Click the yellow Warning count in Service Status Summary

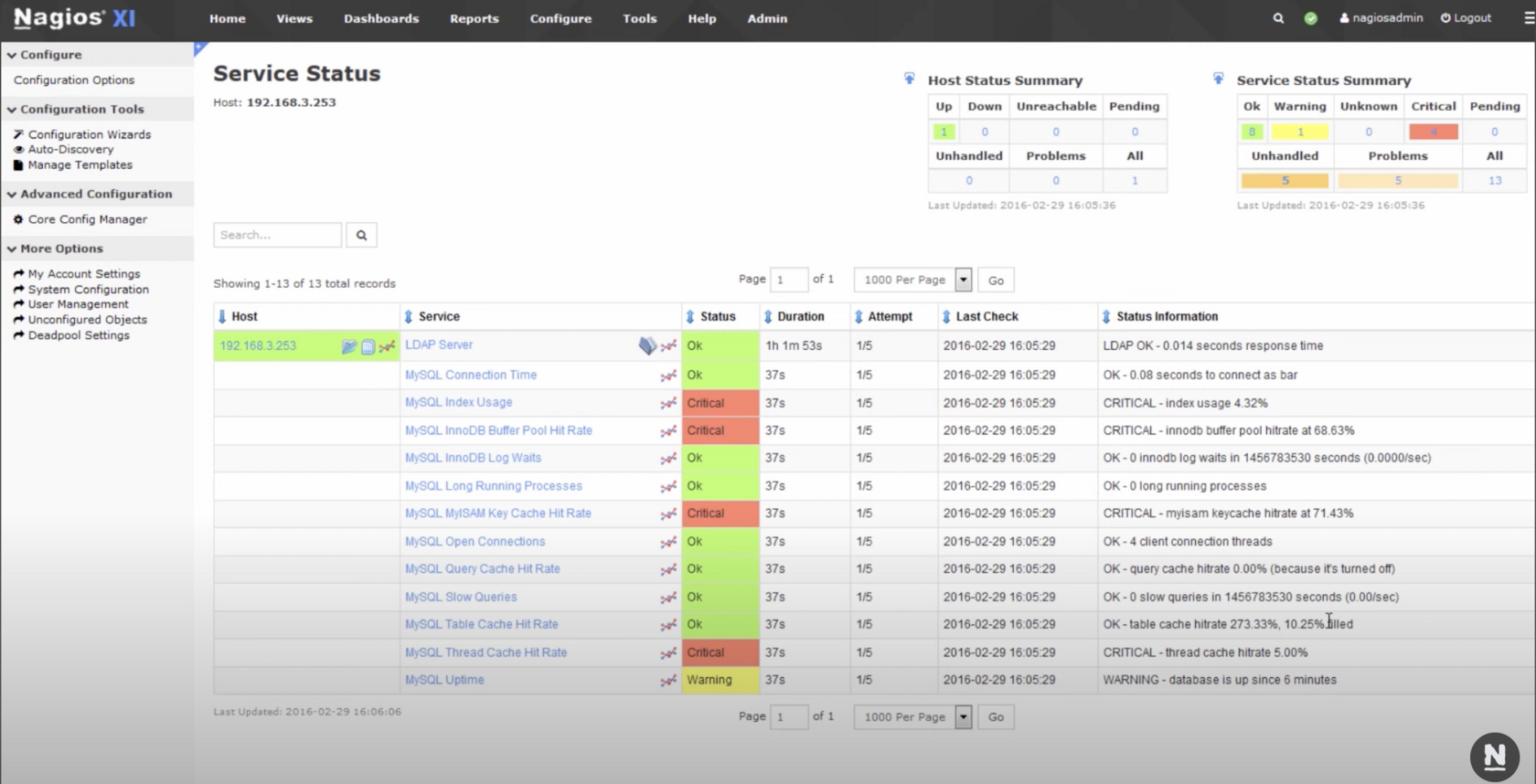(1300, 132)
